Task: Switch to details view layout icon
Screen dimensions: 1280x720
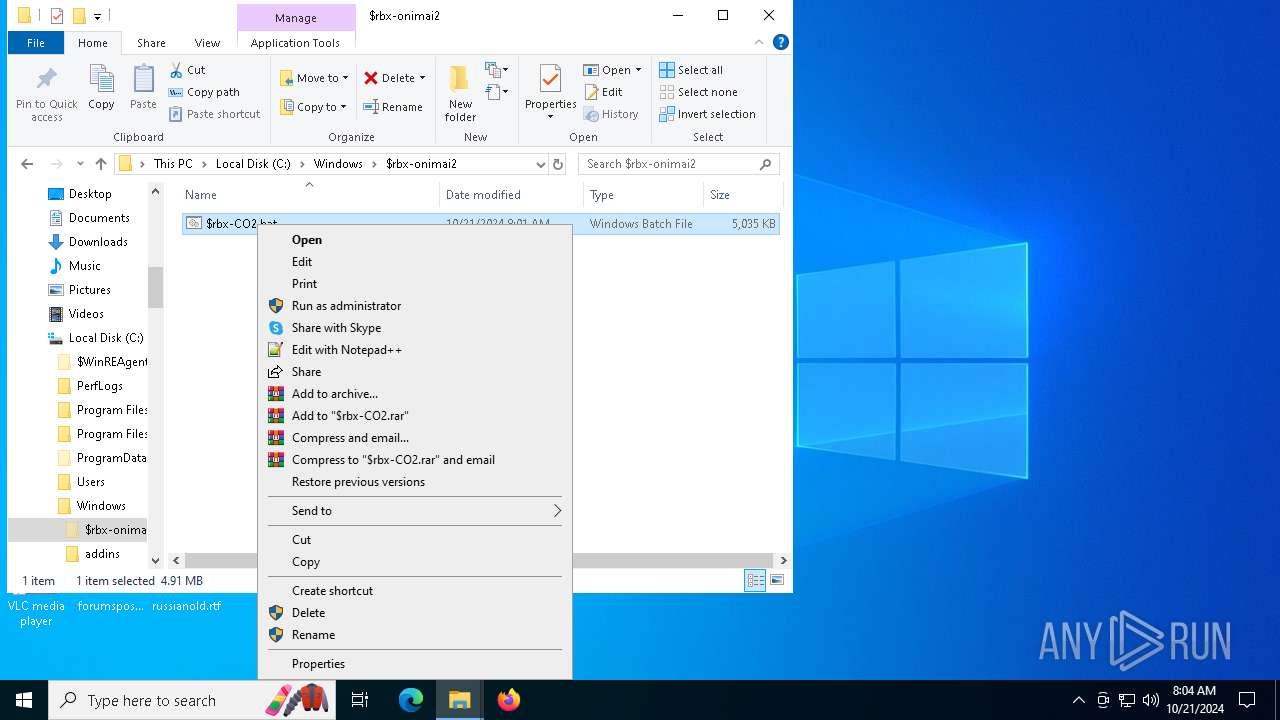Action: pyautogui.click(x=755, y=581)
